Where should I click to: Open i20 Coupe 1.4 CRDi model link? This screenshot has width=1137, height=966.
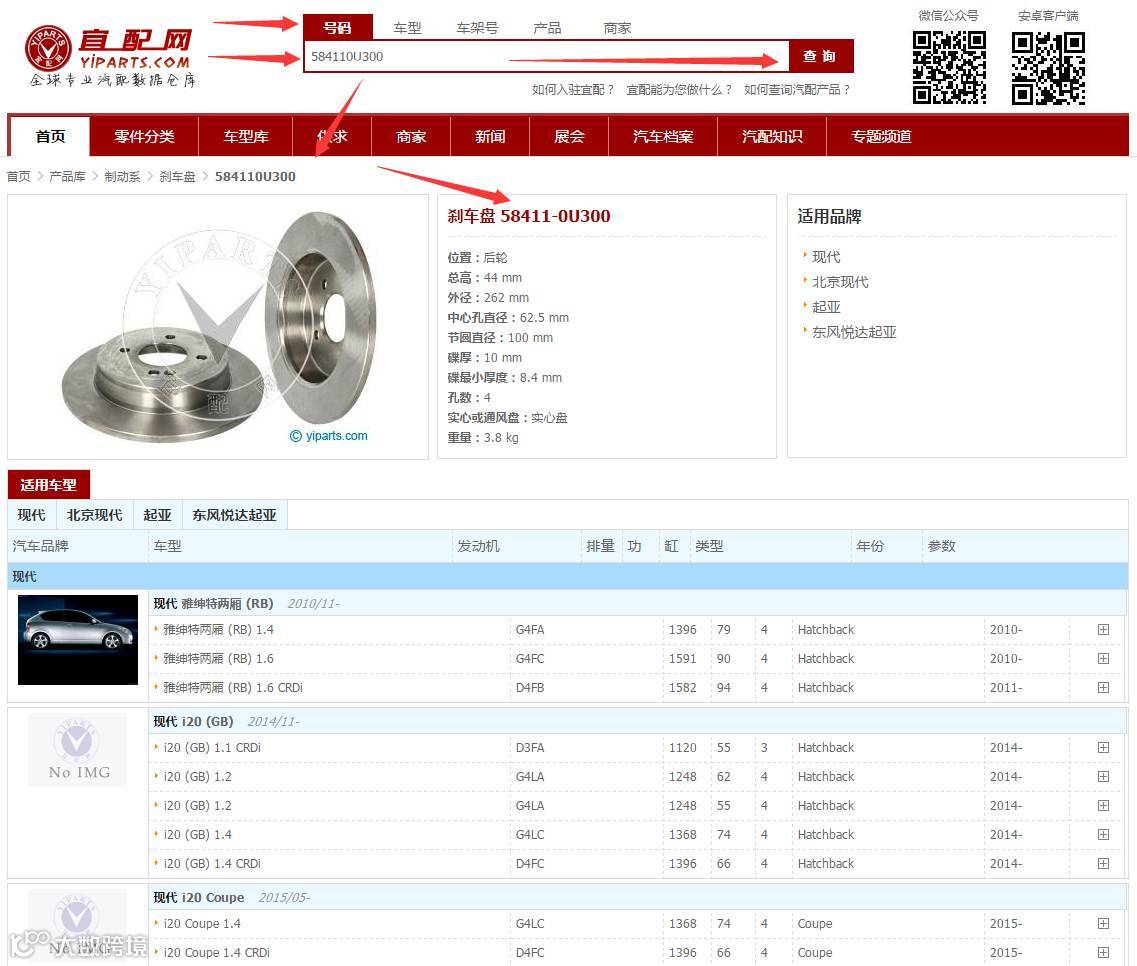(216, 952)
